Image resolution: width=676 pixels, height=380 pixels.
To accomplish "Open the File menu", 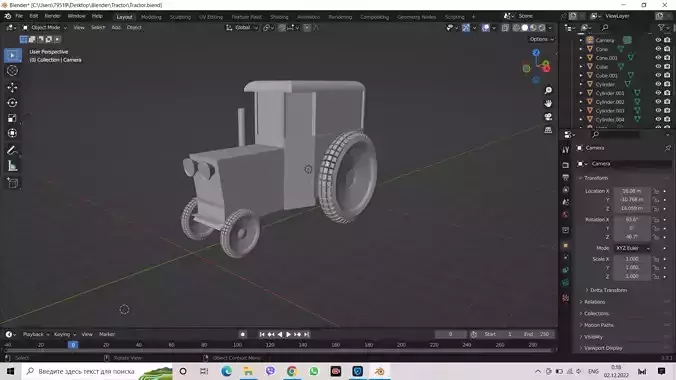I will point(19,16).
